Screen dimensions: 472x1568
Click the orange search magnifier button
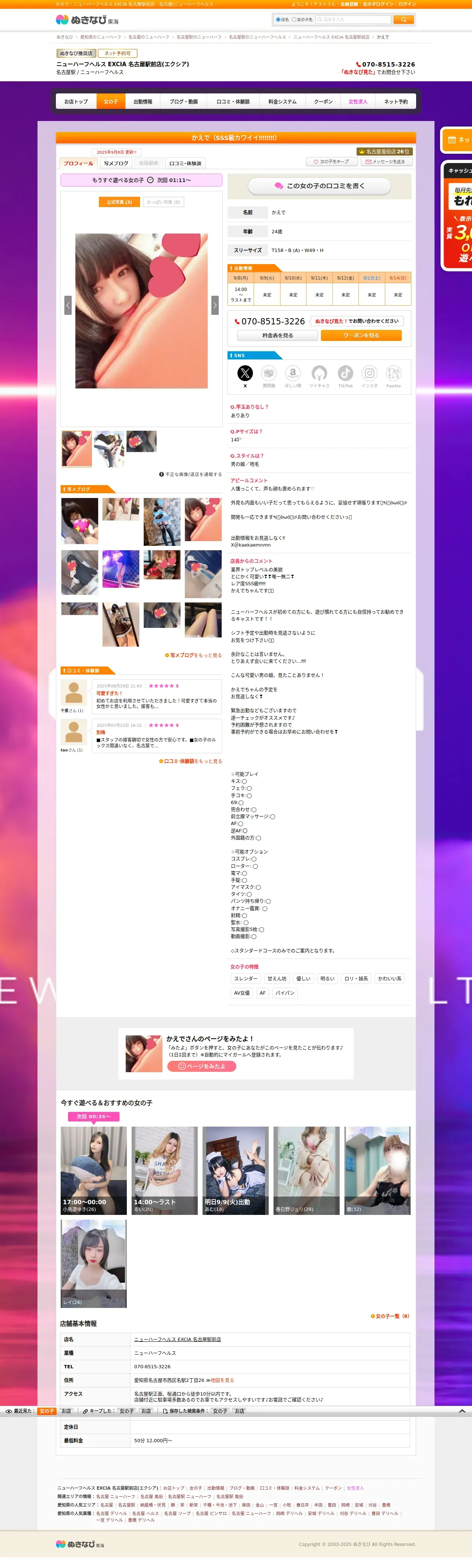coord(403,19)
